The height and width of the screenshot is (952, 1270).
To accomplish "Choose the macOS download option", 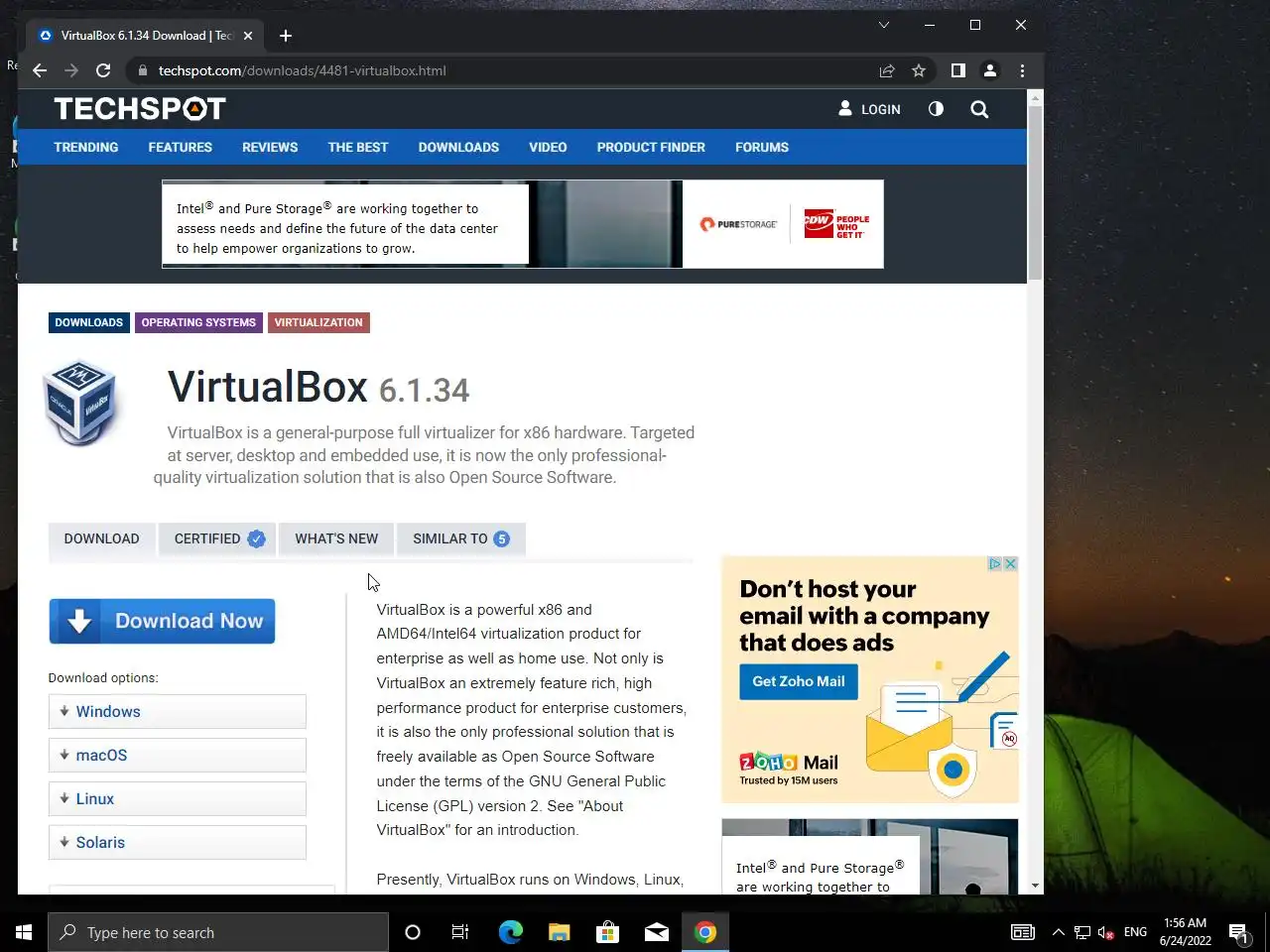I will pos(177,755).
